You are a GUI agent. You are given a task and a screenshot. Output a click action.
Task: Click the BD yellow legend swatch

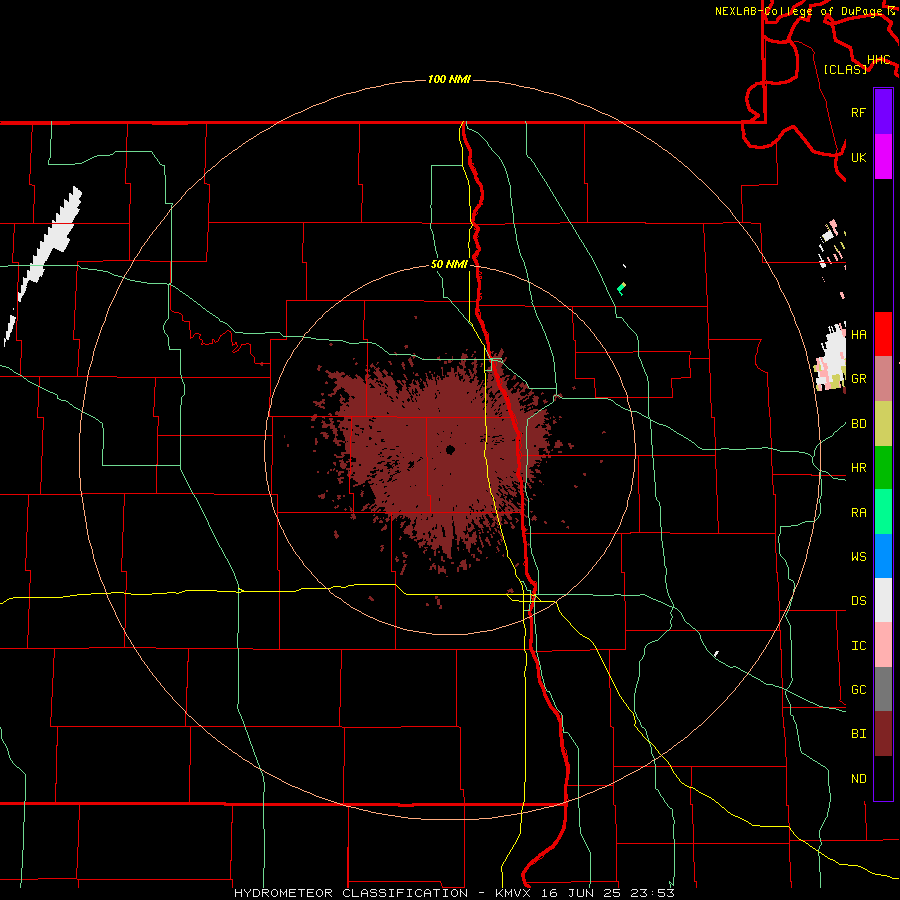(x=883, y=424)
